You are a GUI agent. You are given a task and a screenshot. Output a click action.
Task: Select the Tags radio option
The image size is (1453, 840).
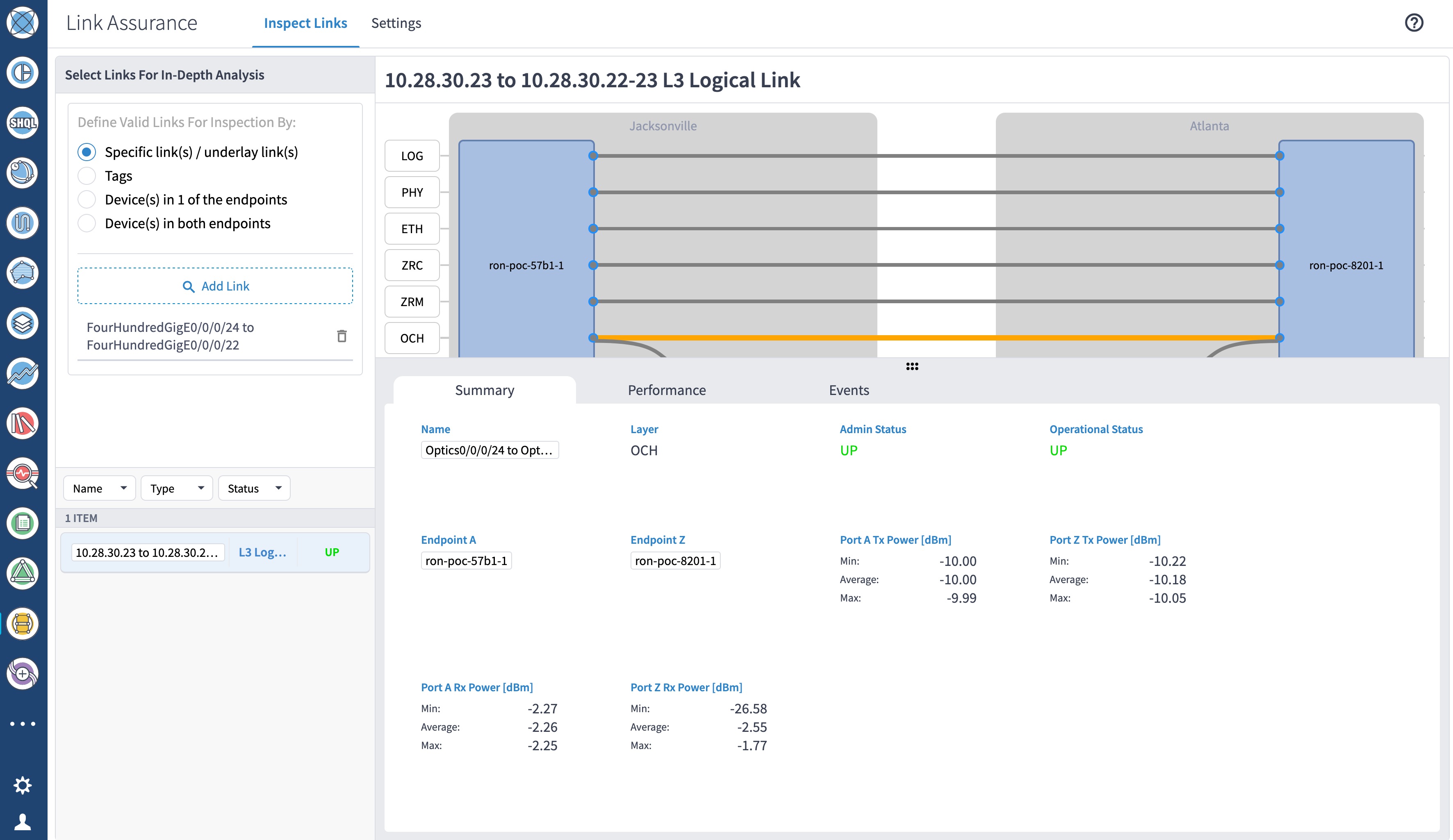coord(87,176)
